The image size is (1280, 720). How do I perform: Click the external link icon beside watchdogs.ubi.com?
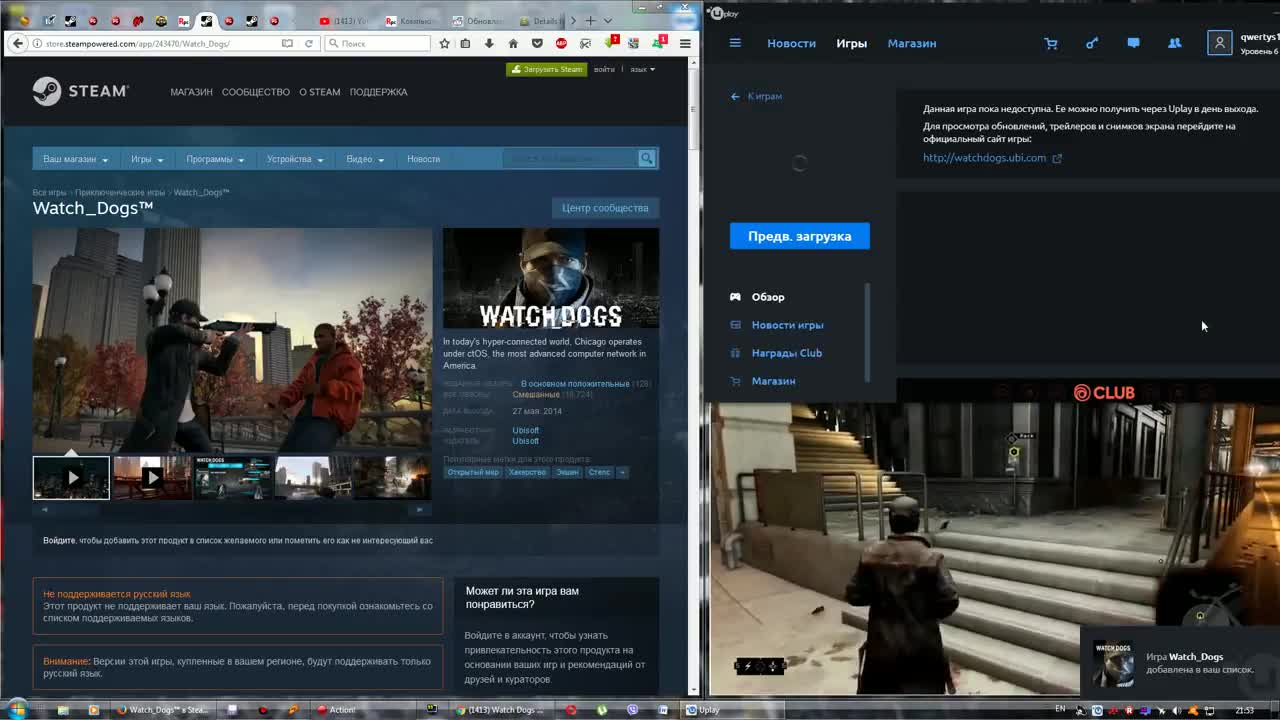point(1057,158)
